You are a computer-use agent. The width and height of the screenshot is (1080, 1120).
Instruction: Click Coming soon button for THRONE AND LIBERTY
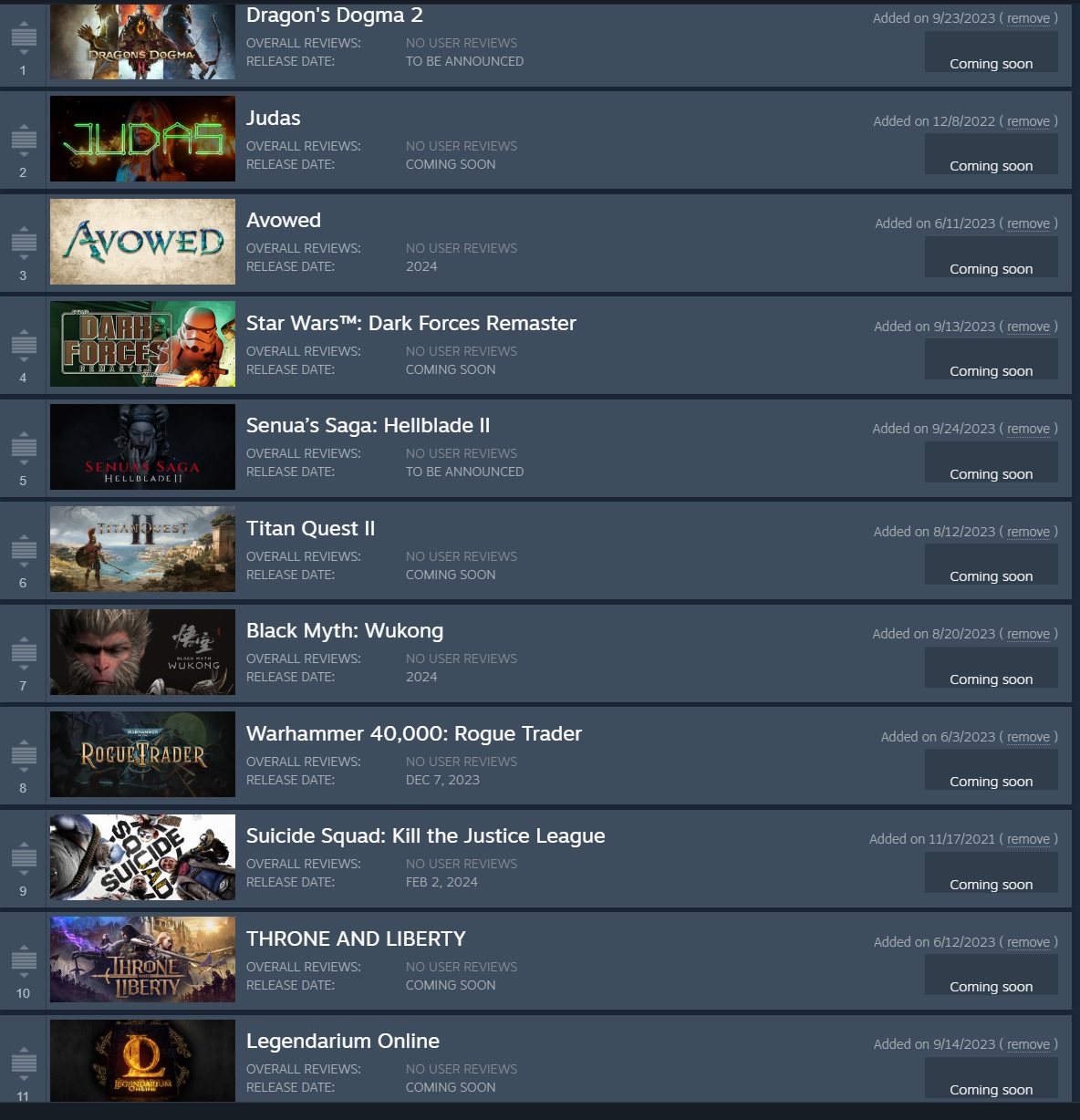pyautogui.click(x=992, y=975)
